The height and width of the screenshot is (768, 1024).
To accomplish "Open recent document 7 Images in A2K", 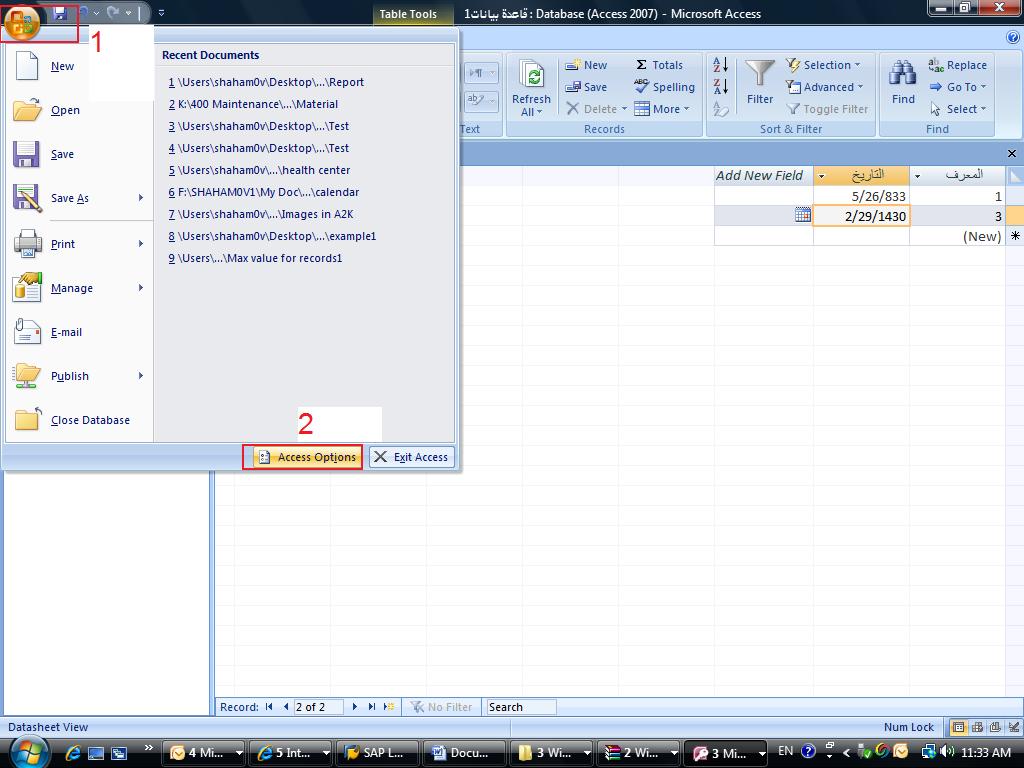I will [x=261, y=214].
